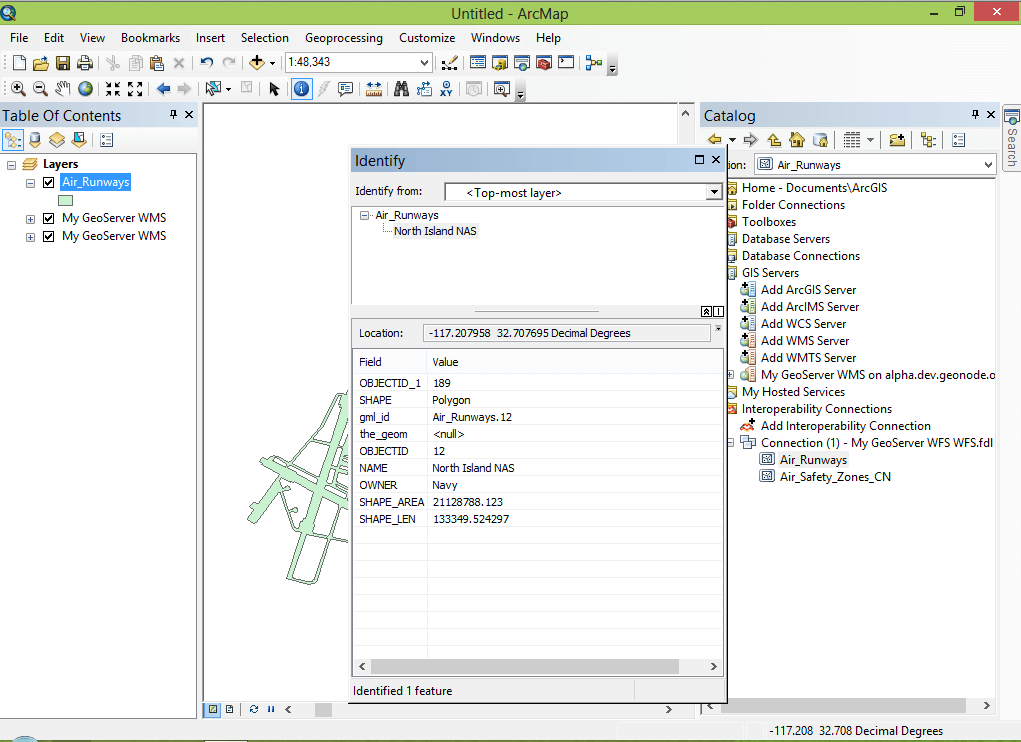Toggle Catalog Contents Panel icon

(x=958, y=140)
